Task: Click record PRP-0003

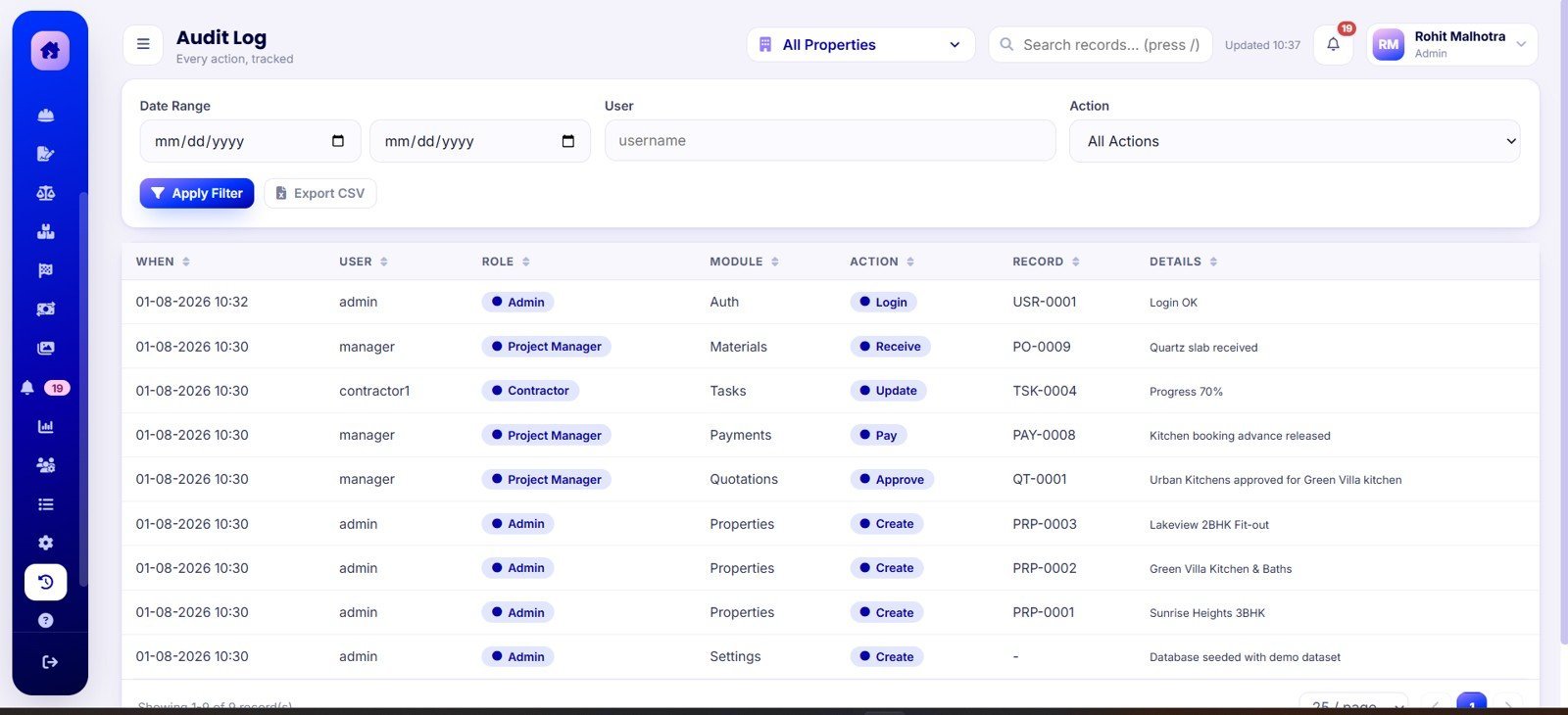Action: click(1045, 524)
